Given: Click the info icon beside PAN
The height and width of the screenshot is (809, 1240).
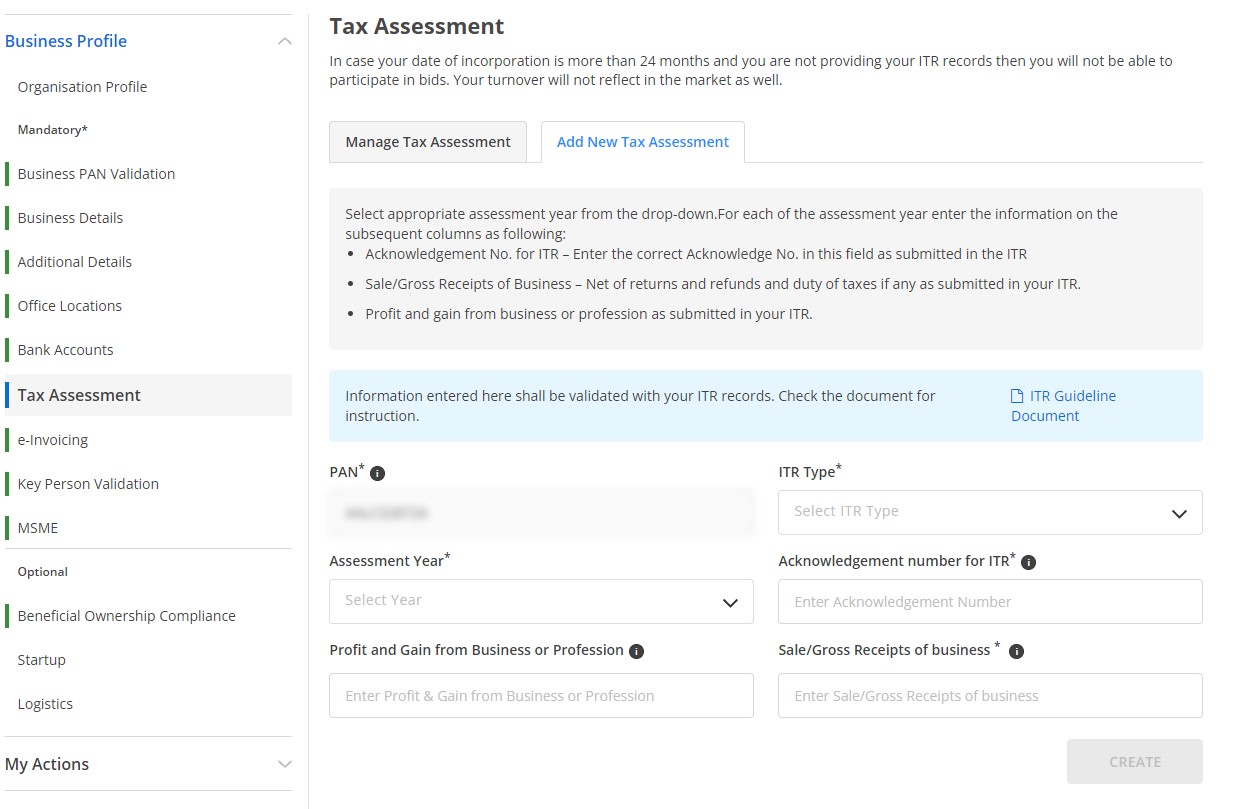Looking at the screenshot, I should pos(375,473).
